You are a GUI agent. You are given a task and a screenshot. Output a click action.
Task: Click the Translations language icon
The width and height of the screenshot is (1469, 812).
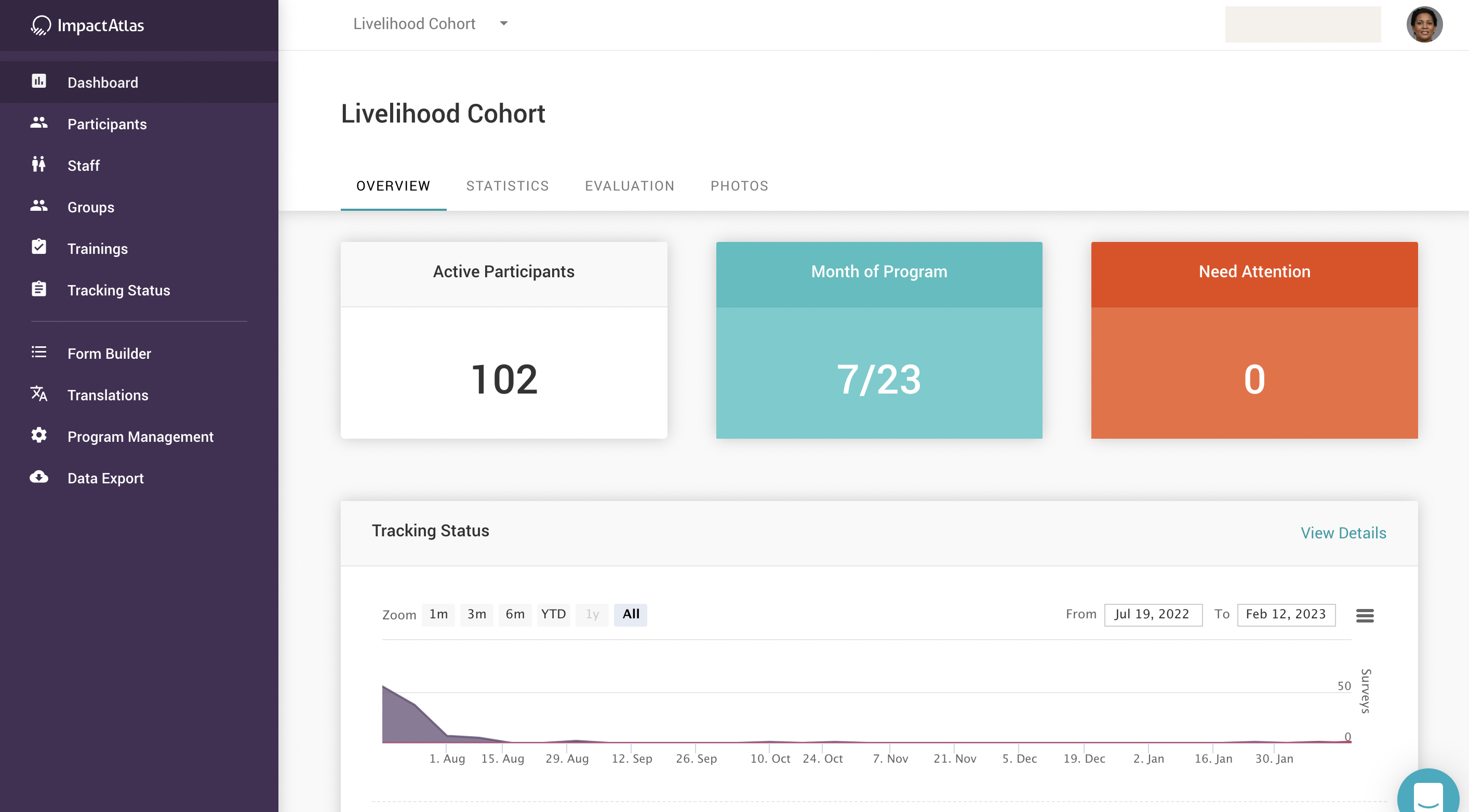point(39,394)
